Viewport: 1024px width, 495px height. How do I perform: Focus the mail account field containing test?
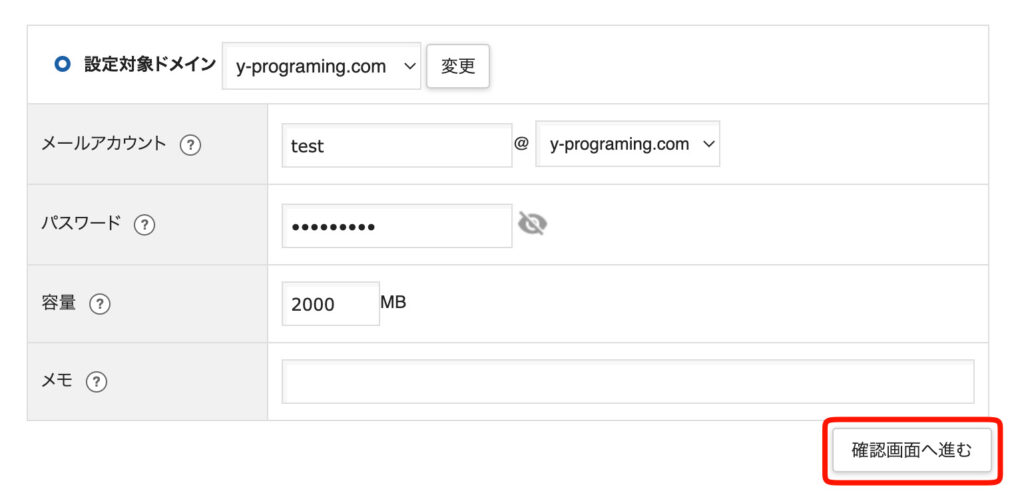tap(396, 145)
